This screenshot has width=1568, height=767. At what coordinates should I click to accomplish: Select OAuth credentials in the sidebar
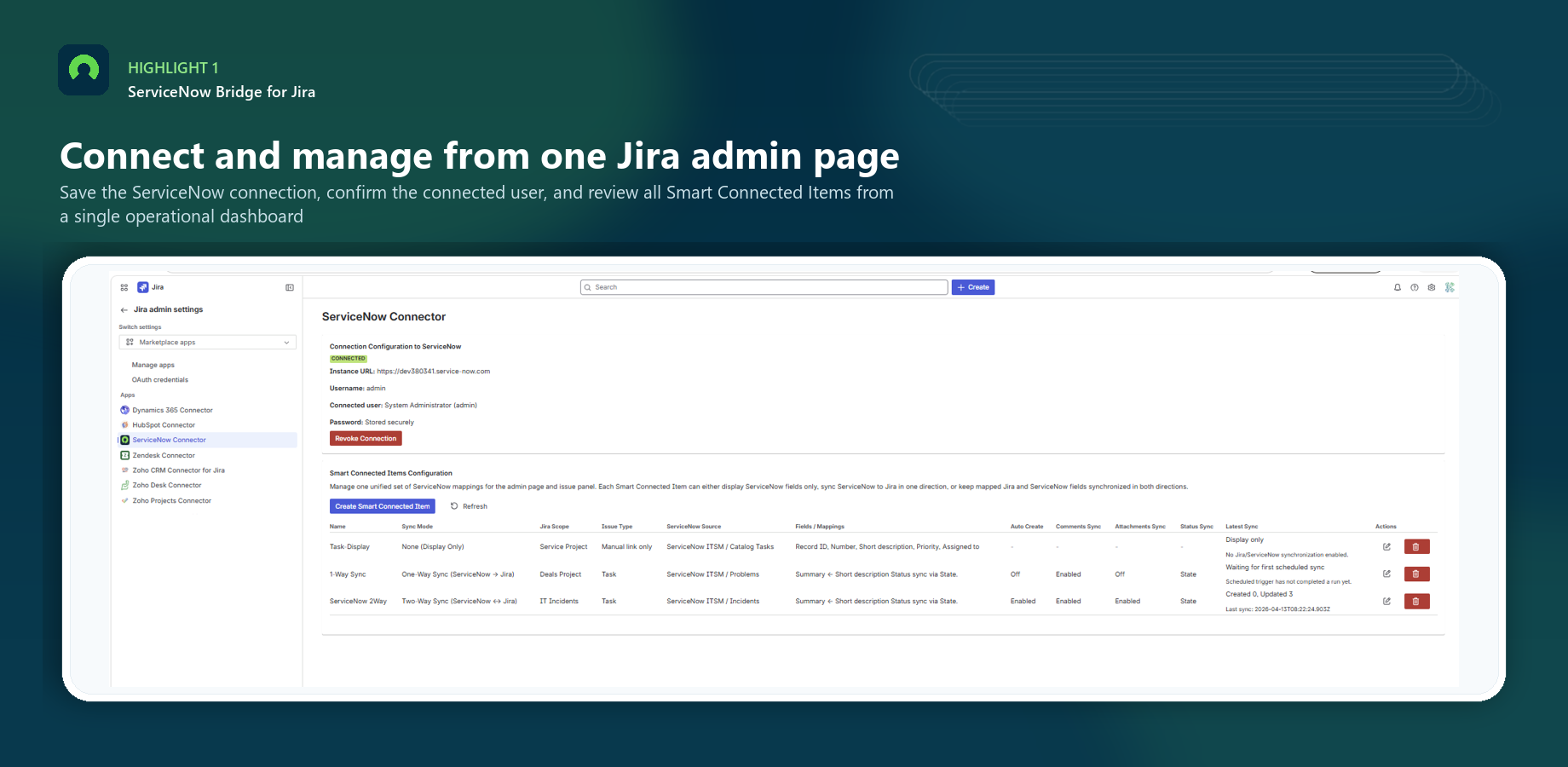159,379
